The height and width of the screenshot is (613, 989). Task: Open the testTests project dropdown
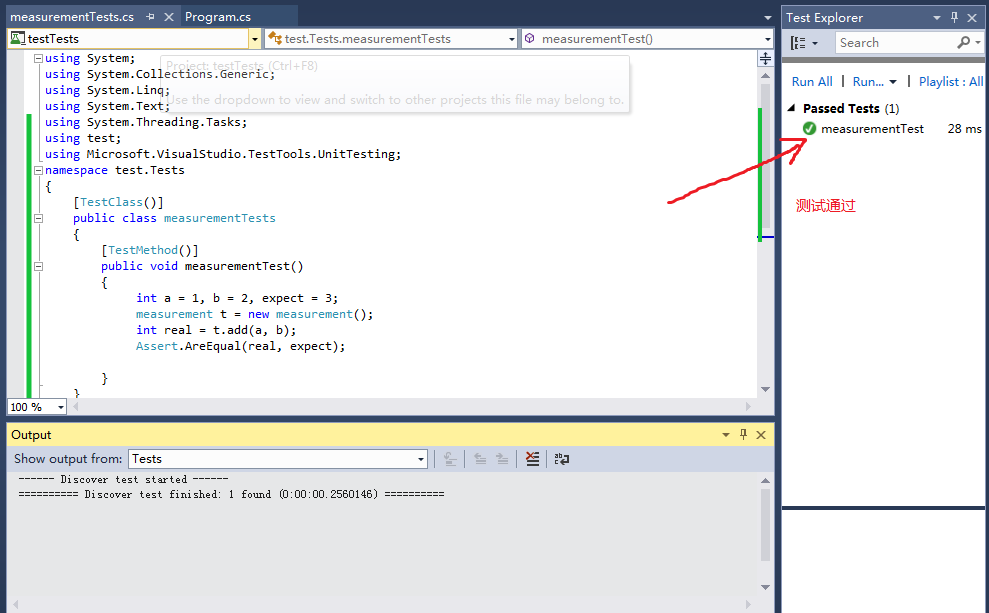click(254, 39)
